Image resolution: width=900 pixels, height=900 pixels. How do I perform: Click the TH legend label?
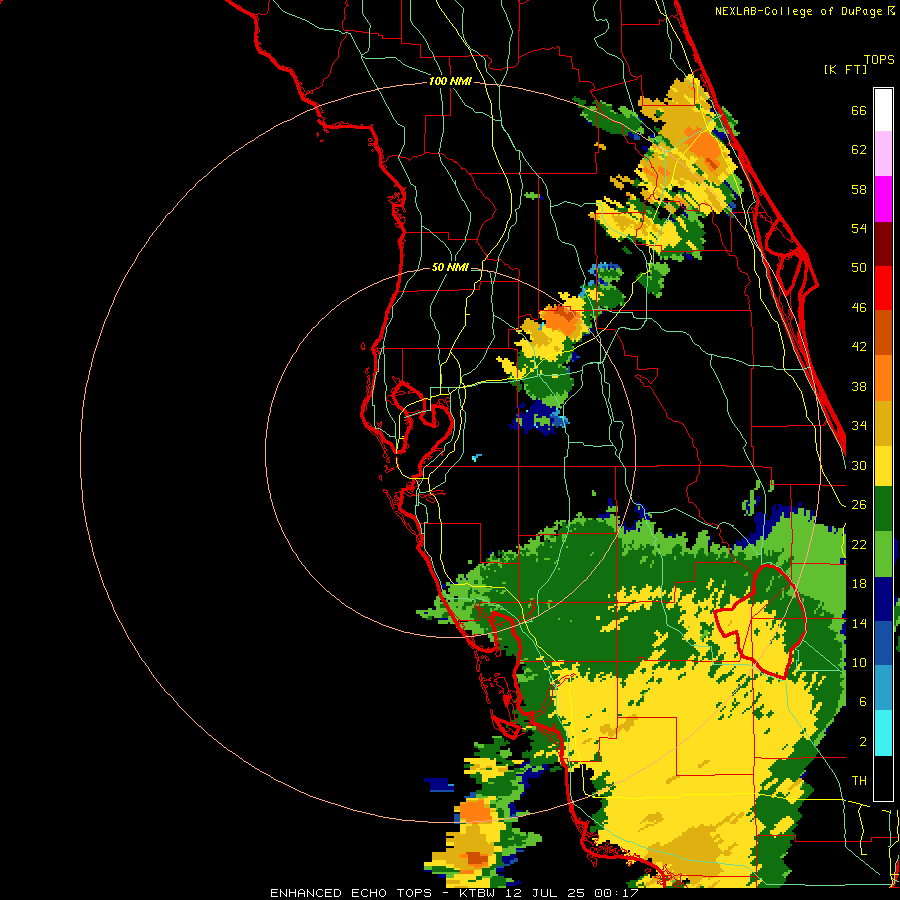pos(859,781)
